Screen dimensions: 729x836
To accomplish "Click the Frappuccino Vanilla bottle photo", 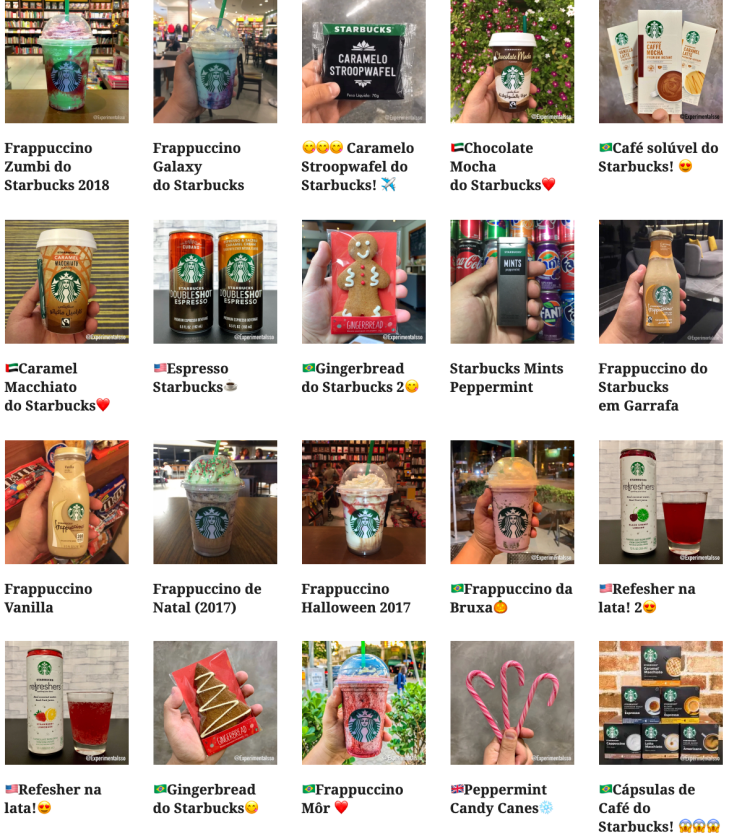I will click(67, 502).
